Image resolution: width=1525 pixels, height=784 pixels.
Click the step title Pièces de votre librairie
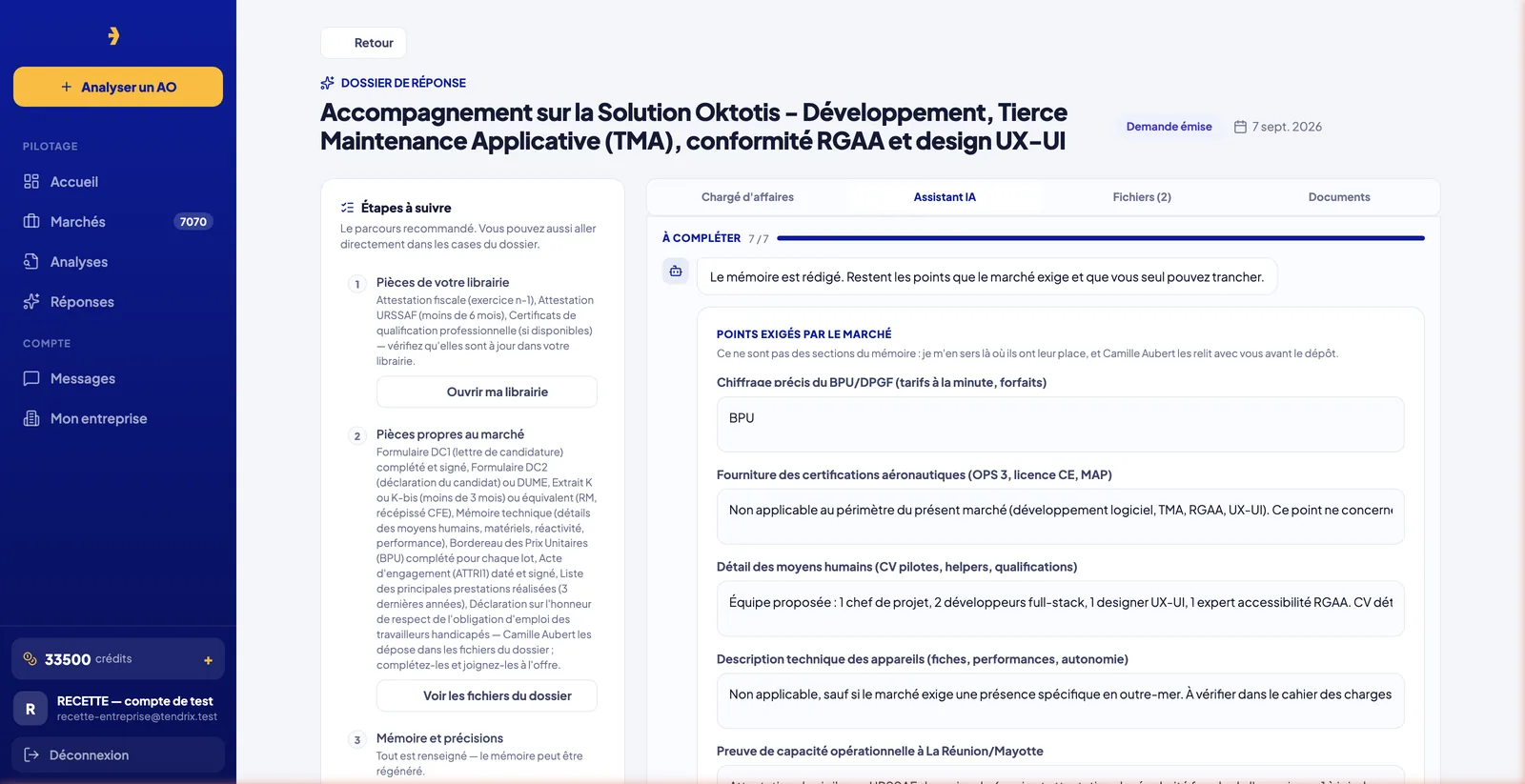click(442, 282)
